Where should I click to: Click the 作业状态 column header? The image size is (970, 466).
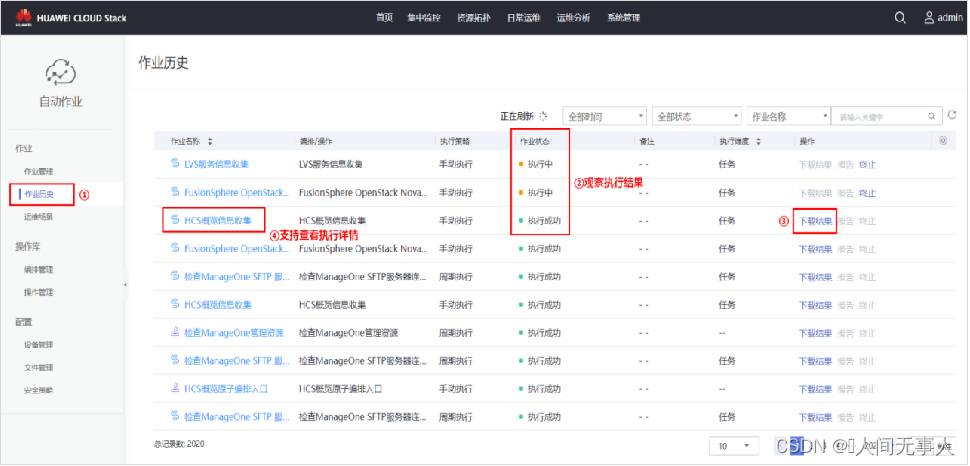[x=534, y=142]
